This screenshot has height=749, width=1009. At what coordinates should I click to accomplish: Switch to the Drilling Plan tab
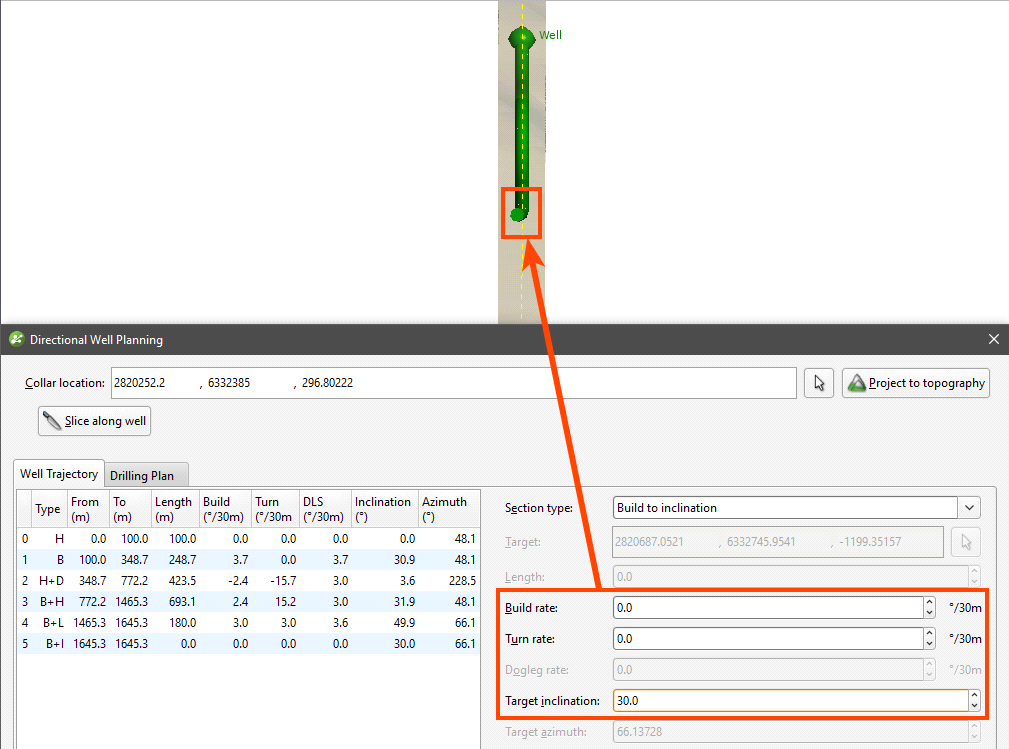tap(147, 476)
